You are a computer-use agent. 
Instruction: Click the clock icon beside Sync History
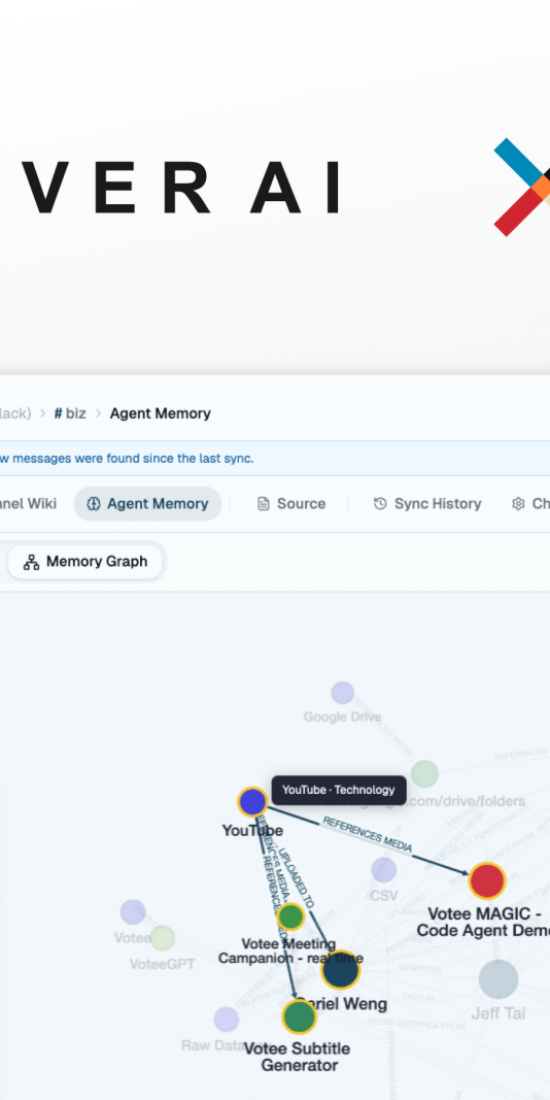point(380,504)
